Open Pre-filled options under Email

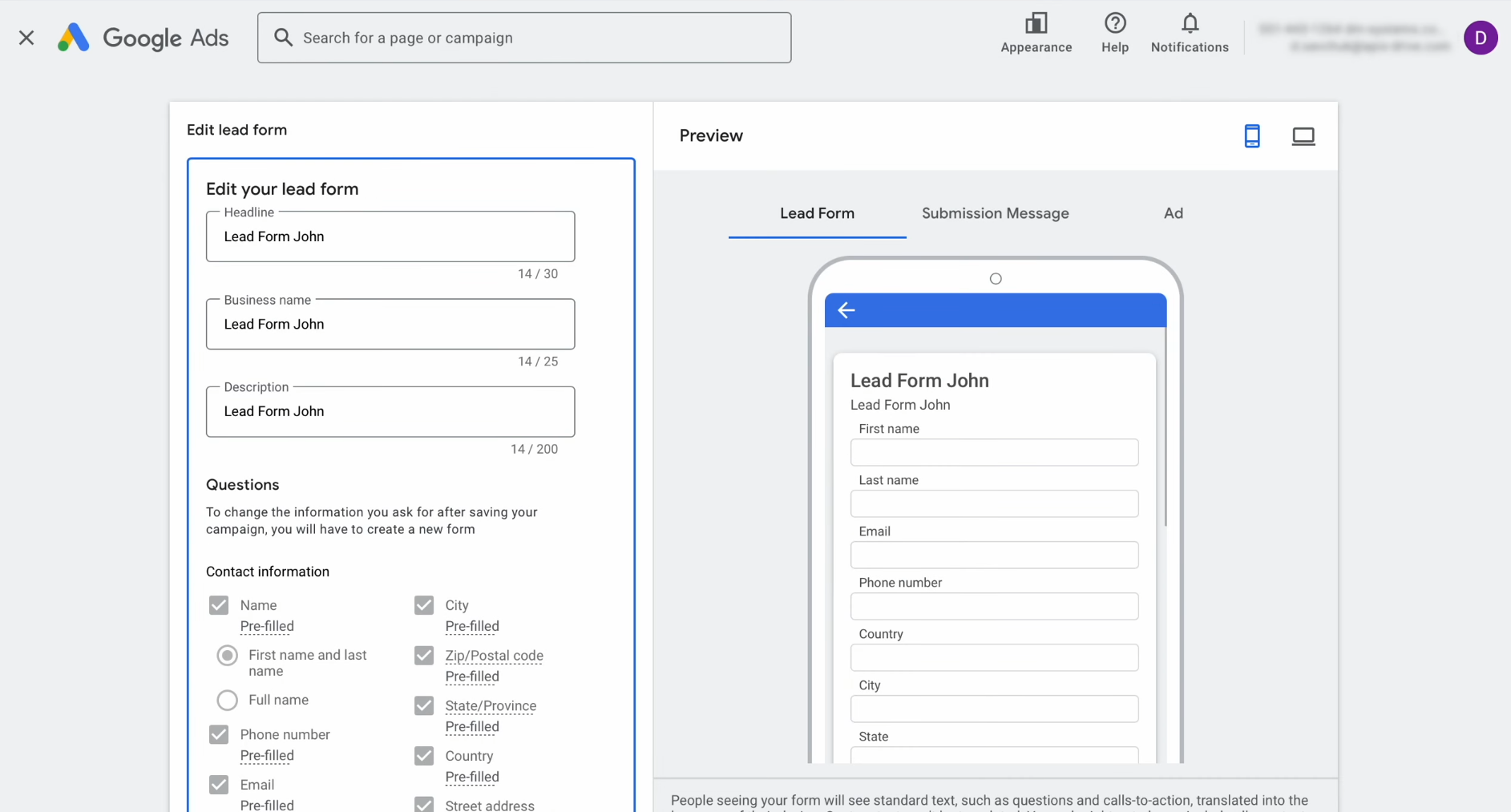point(267,805)
